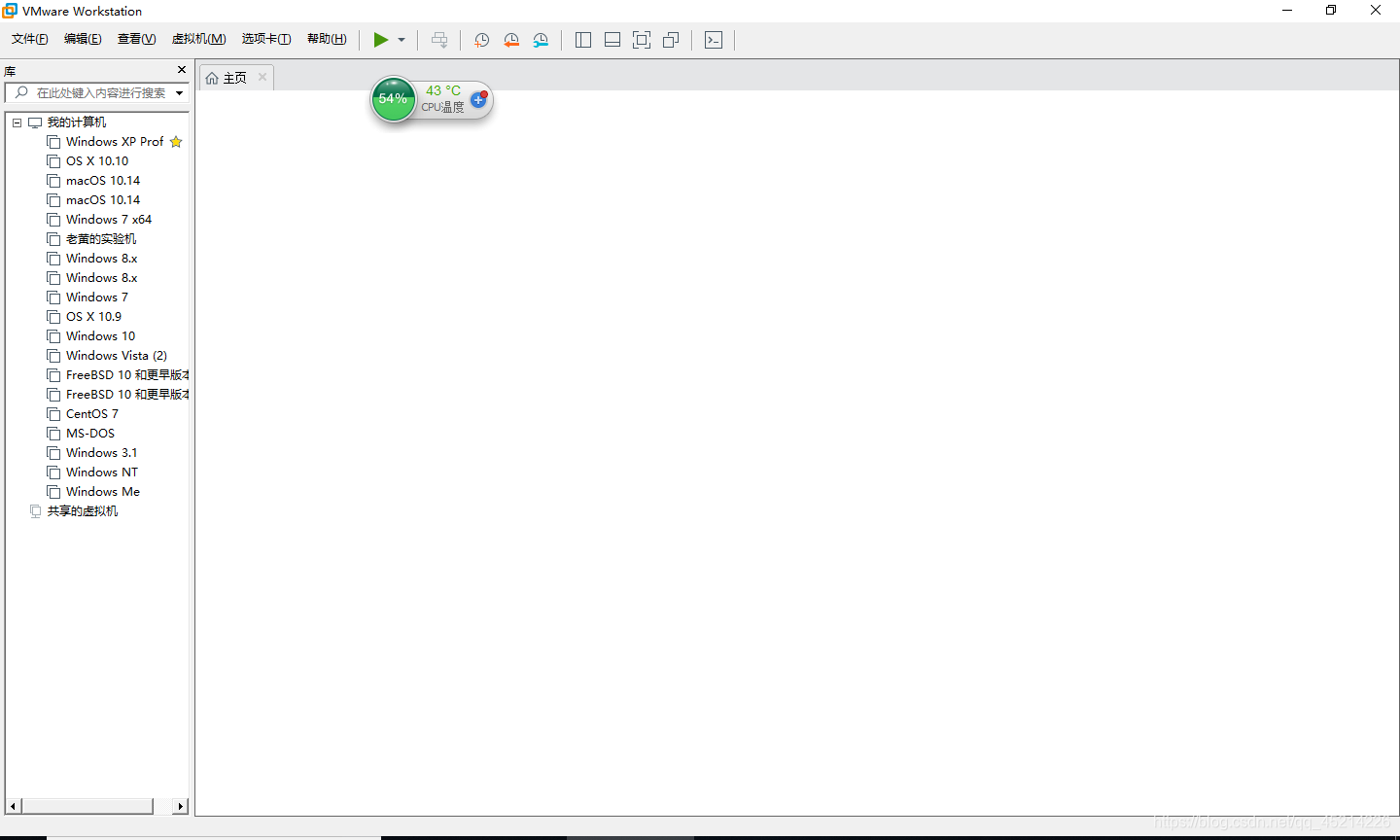Close the 主页 tab
The height and width of the screenshot is (840, 1400).
pos(262,77)
